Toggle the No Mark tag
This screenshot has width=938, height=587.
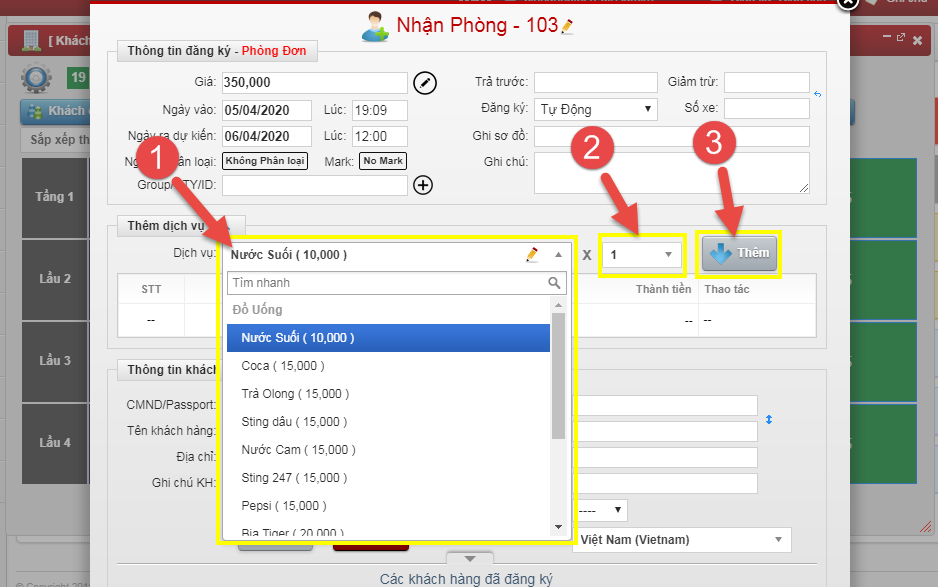click(383, 160)
